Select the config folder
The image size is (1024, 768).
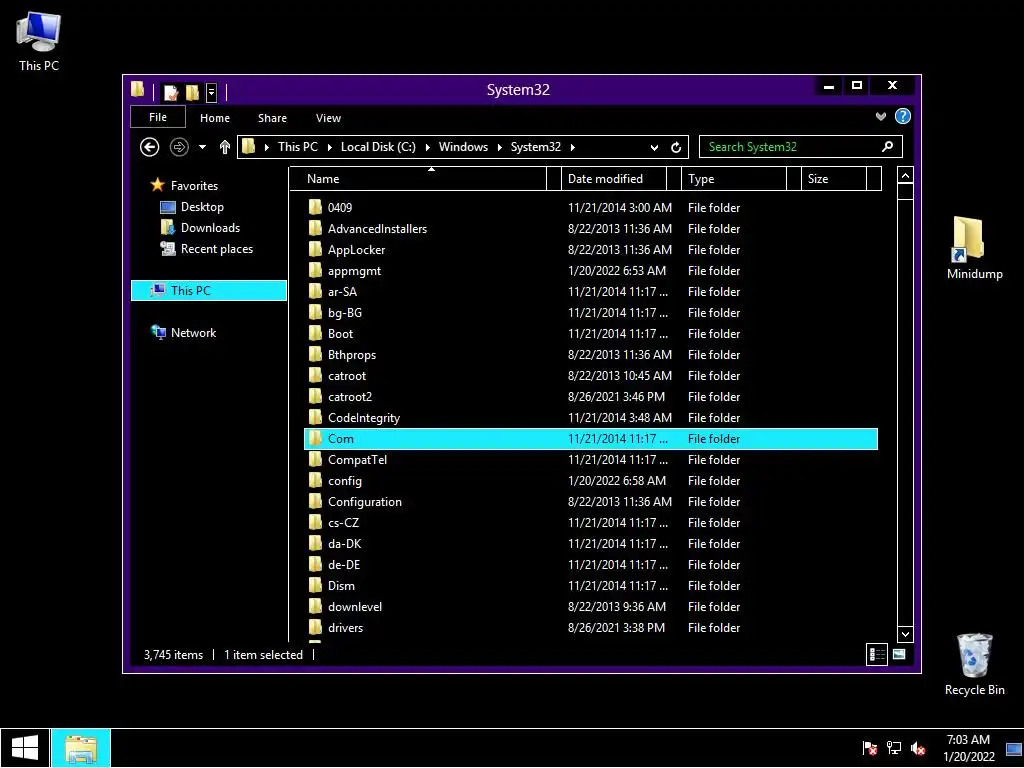click(x=344, y=481)
